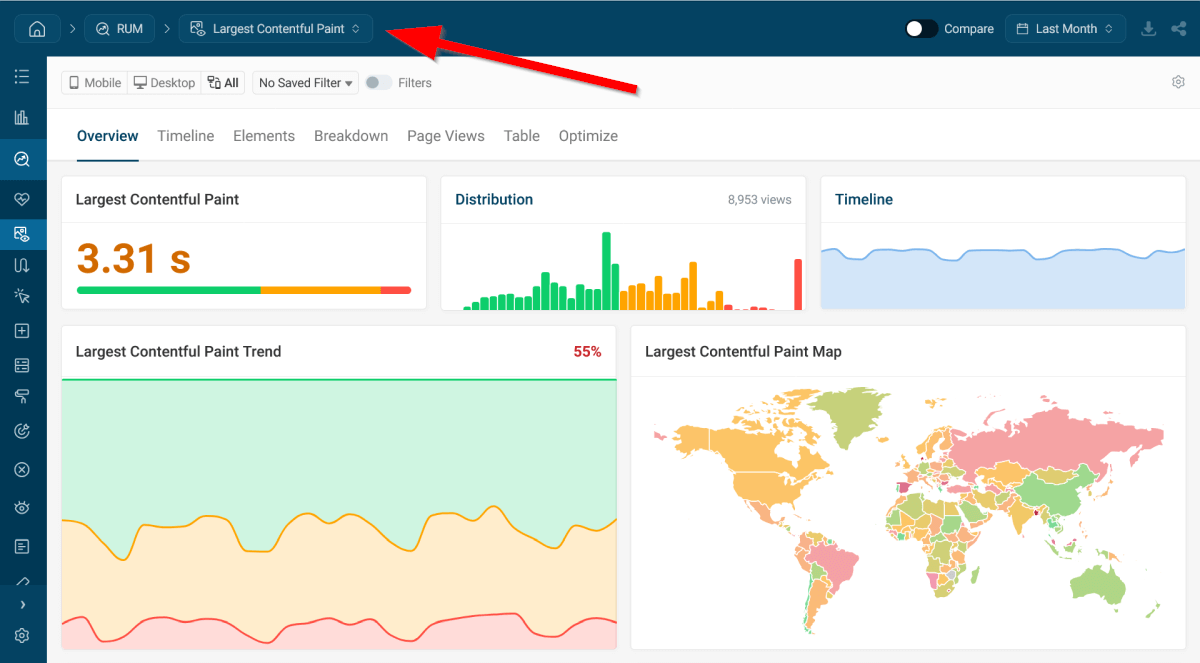Expand the No Saved Filter dropdown

(304, 82)
